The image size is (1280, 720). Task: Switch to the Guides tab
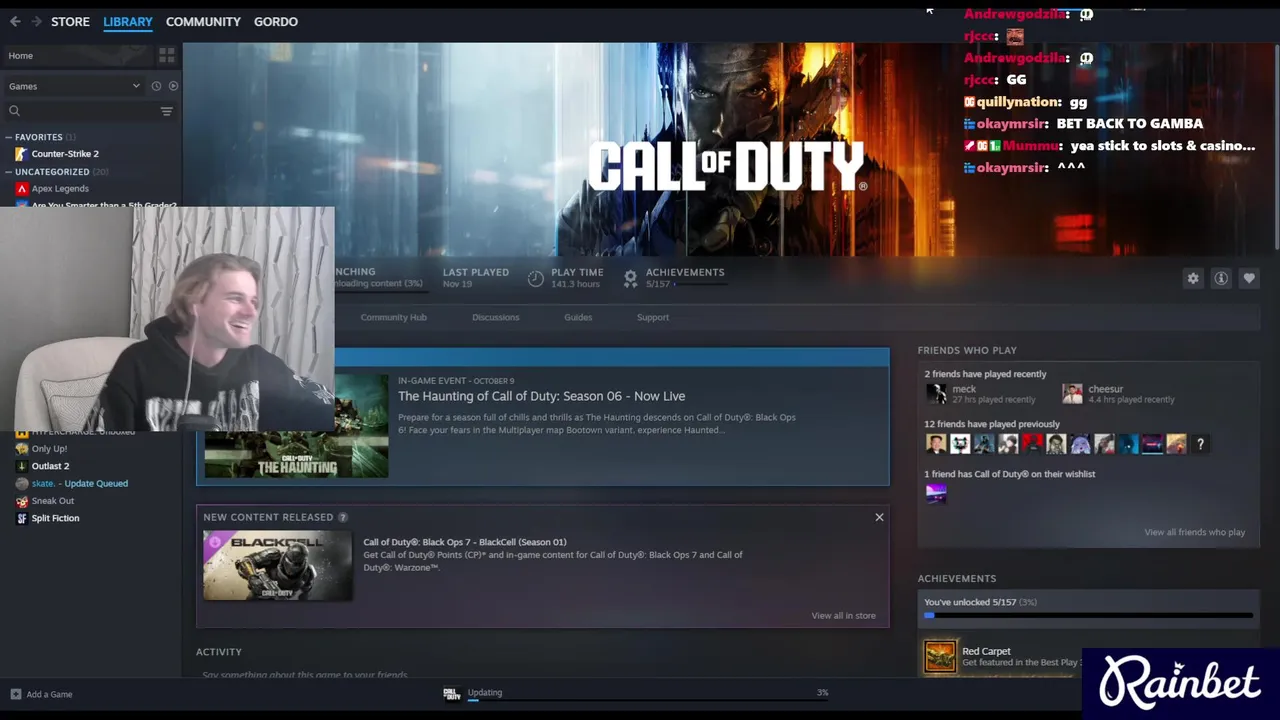(x=578, y=317)
